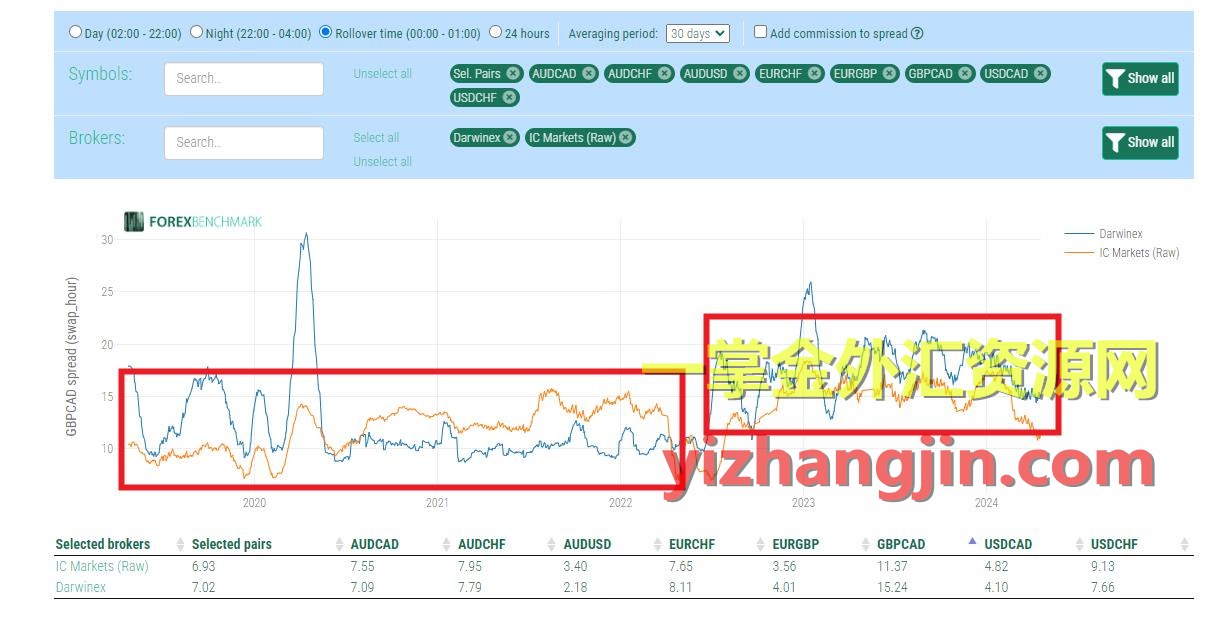The image size is (1207, 619).
Task: Select the 7.09 AUDCAD cell
Action: (x=363, y=587)
